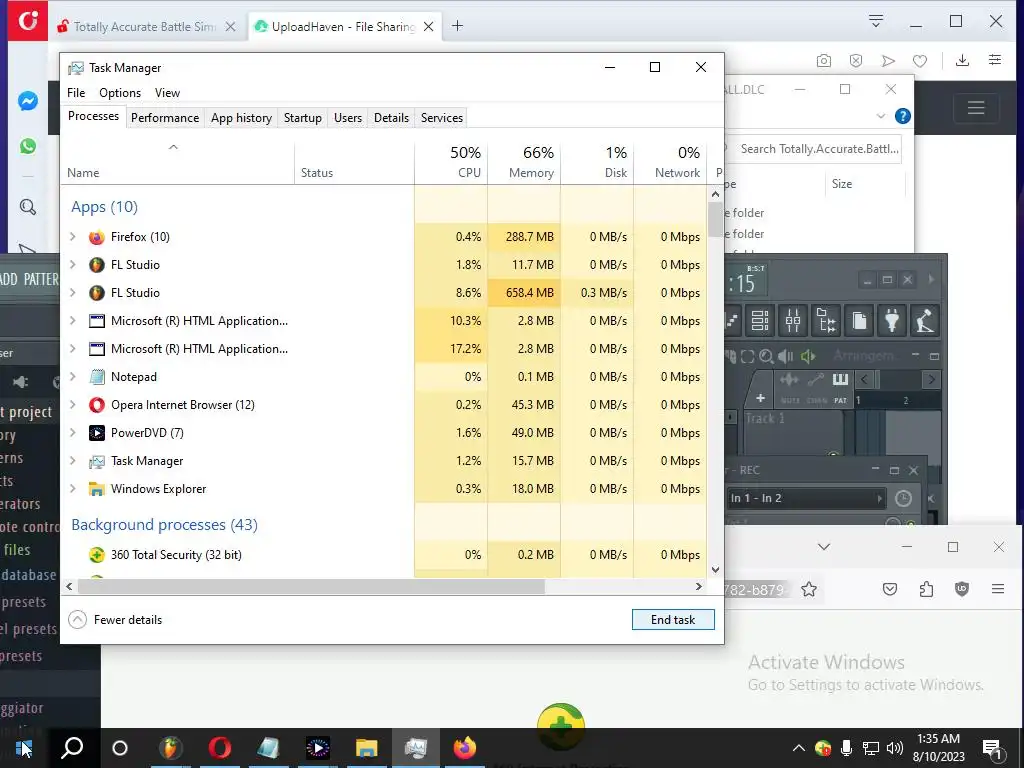Click the End task button
The height and width of the screenshot is (768, 1024).
coord(673,619)
